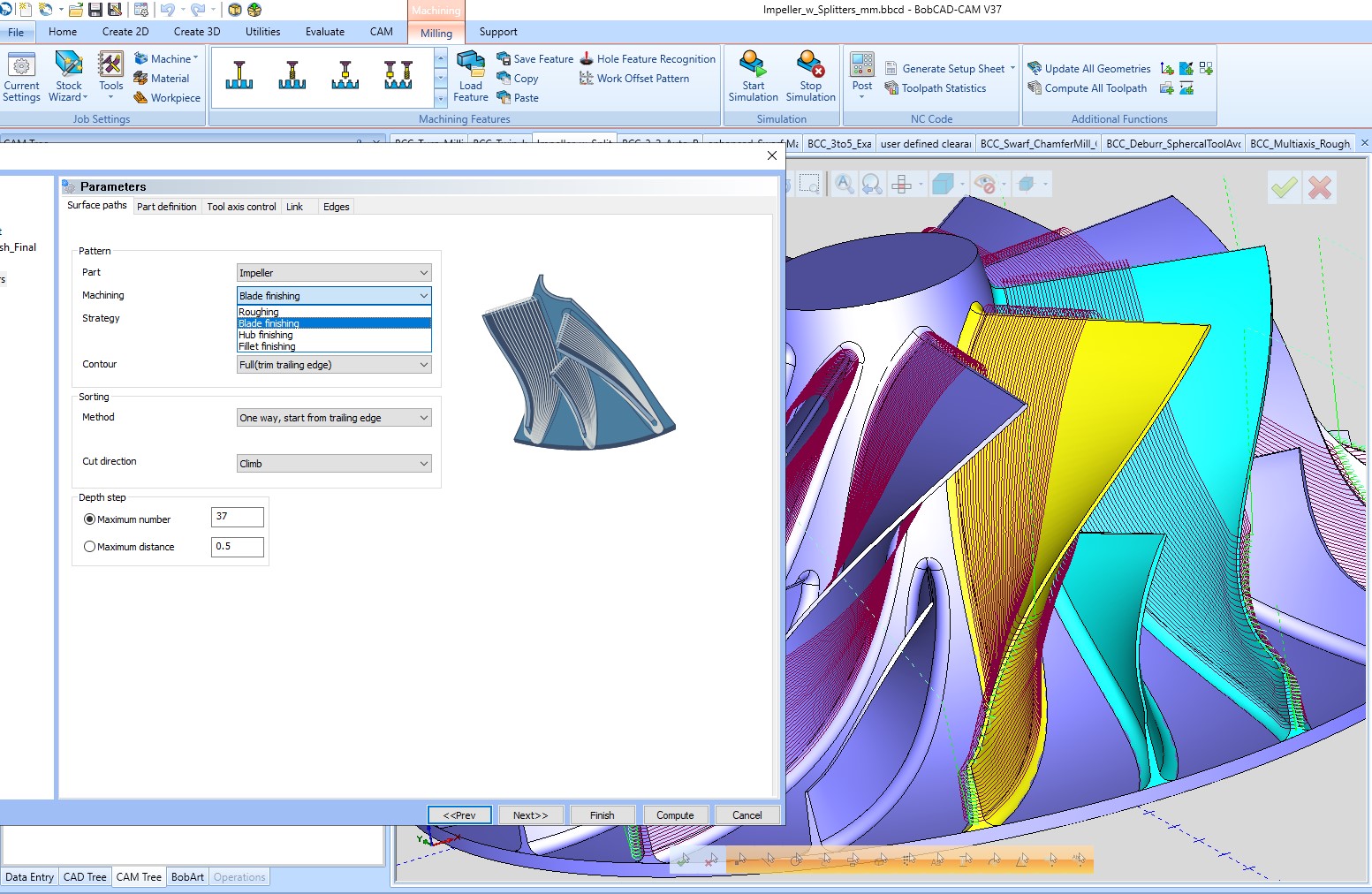
Task: Stop Simulation
Action: 810,77
